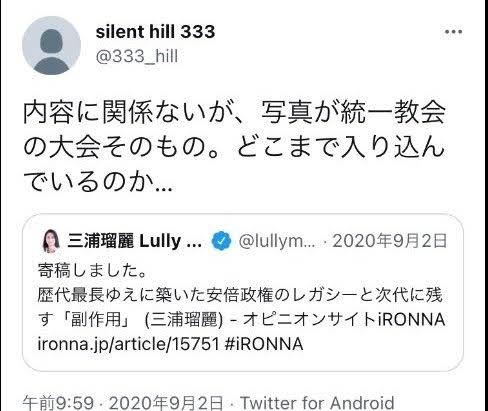488x411 pixels.
Task: Click the blue verified badge icon
Action: 221,241
